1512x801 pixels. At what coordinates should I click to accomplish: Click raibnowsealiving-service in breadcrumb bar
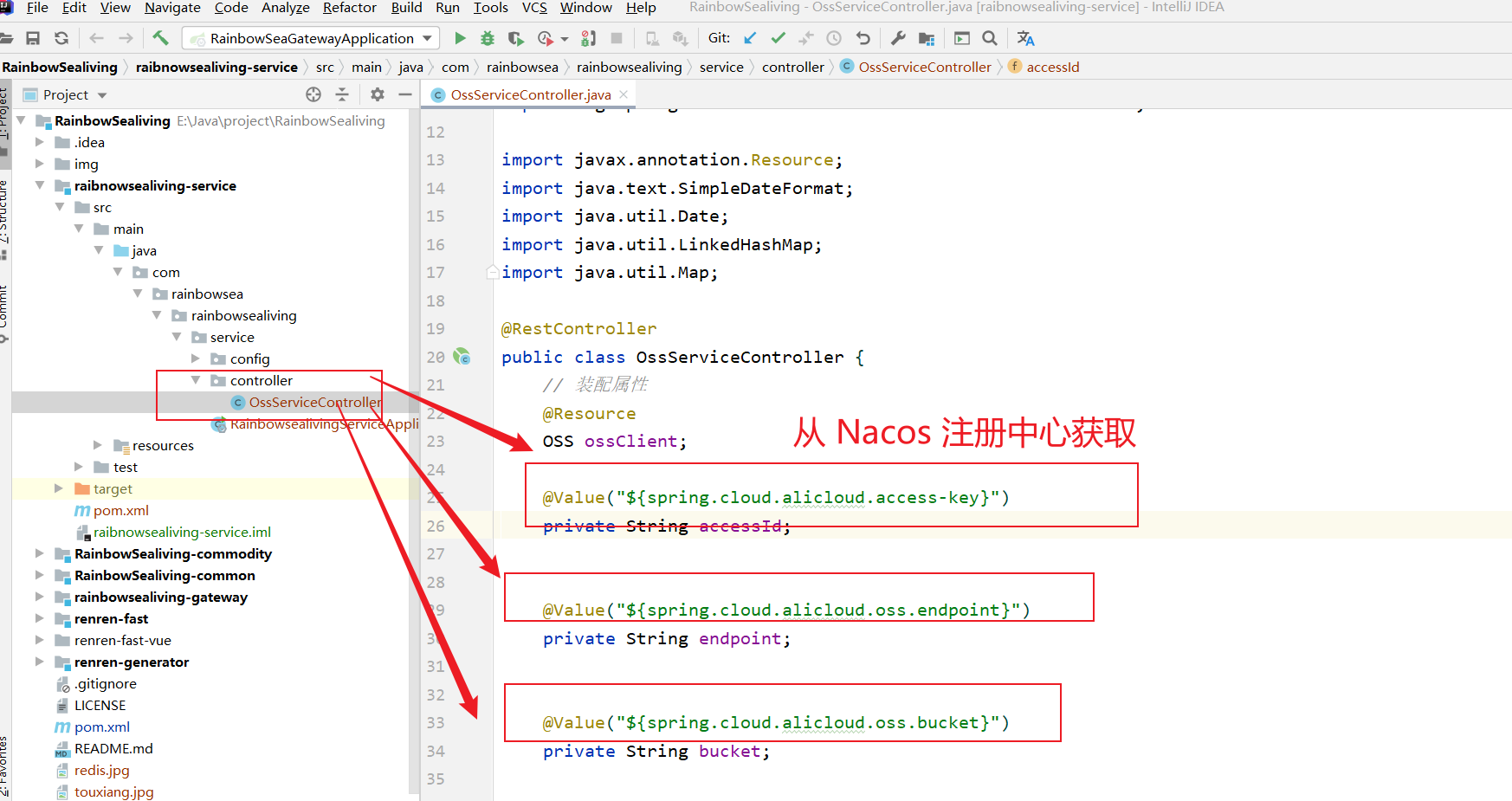[216, 67]
